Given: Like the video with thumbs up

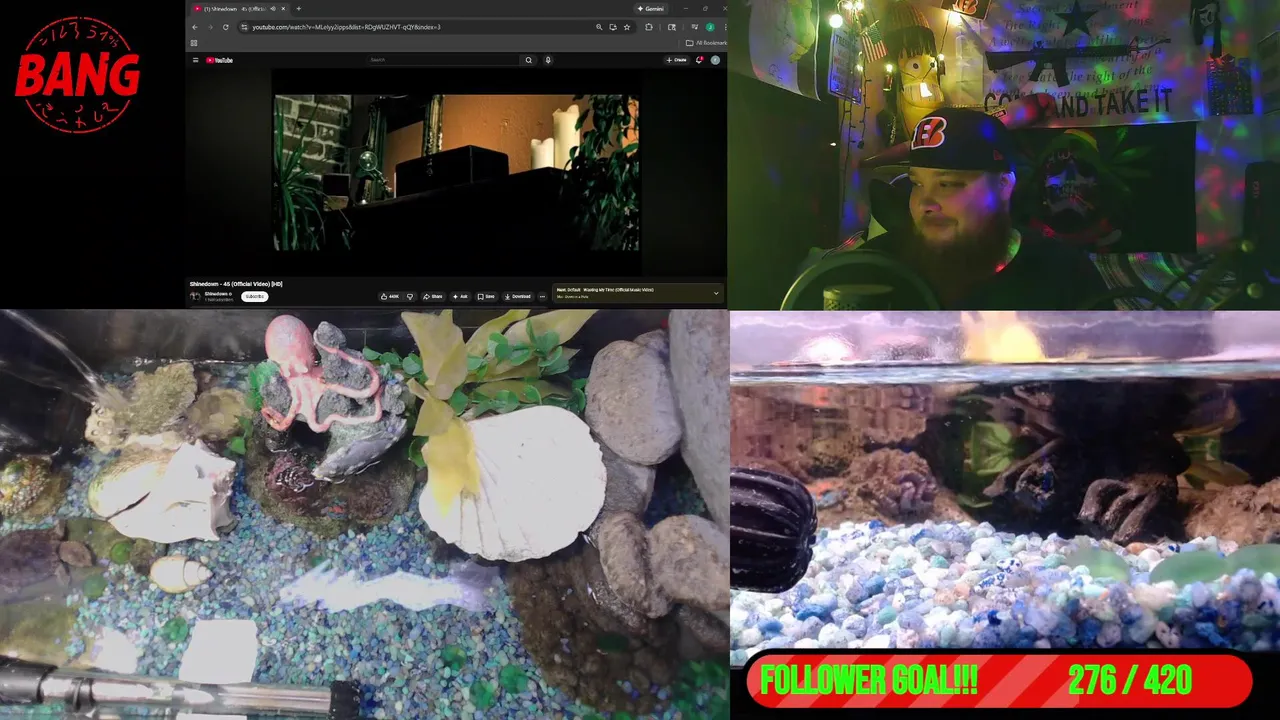Looking at the screenshot, I should [x=390, y=296].
